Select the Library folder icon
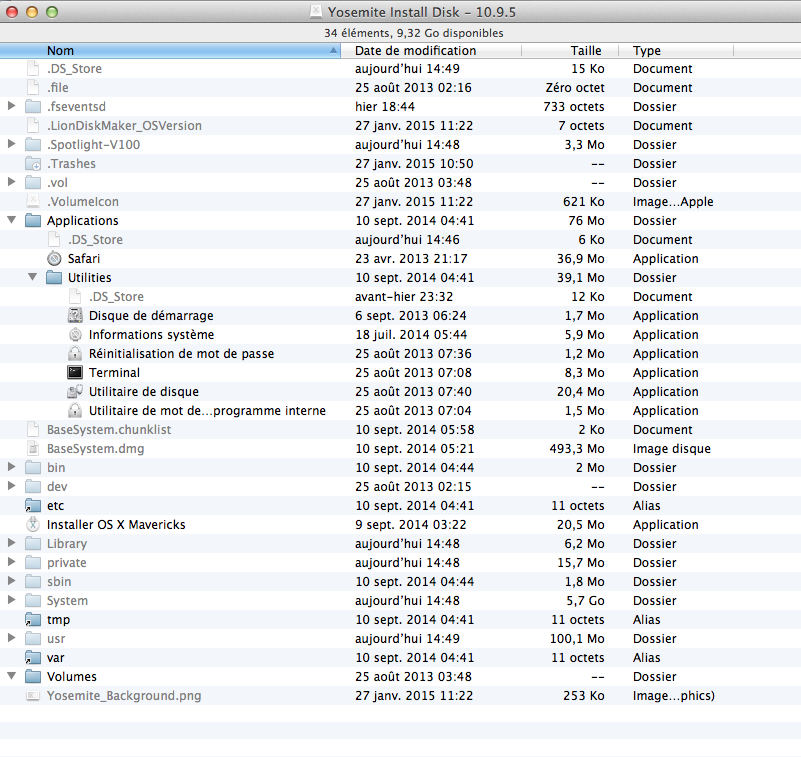The height and width of the screenshot is (757, 801). pos(33,543)
